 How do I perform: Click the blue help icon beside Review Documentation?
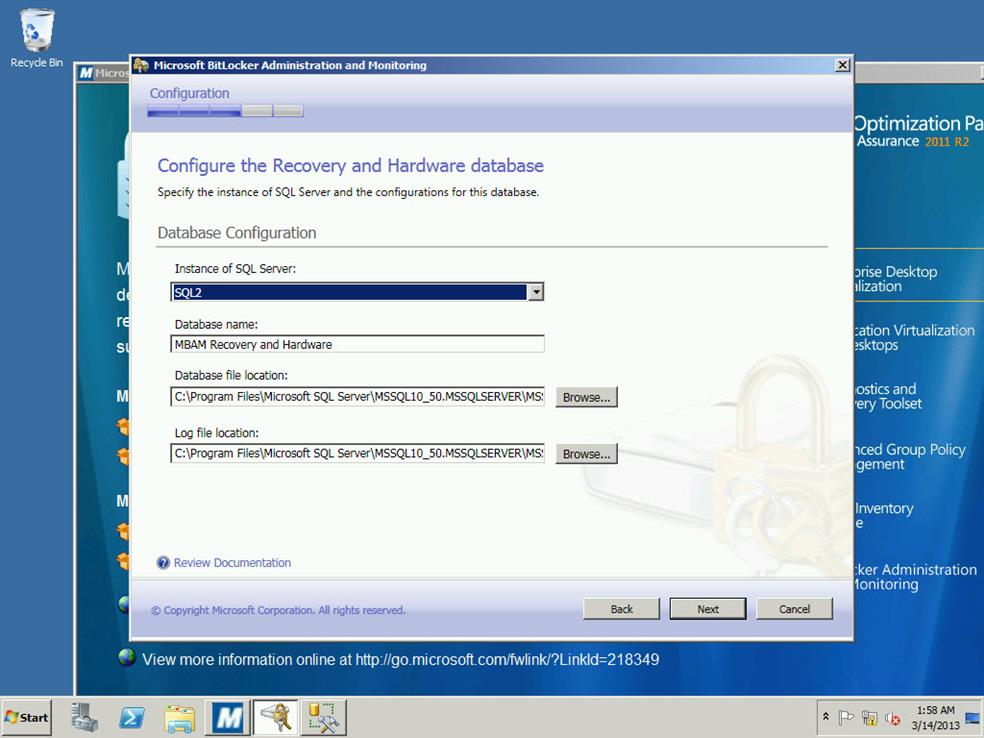point(163,563)
